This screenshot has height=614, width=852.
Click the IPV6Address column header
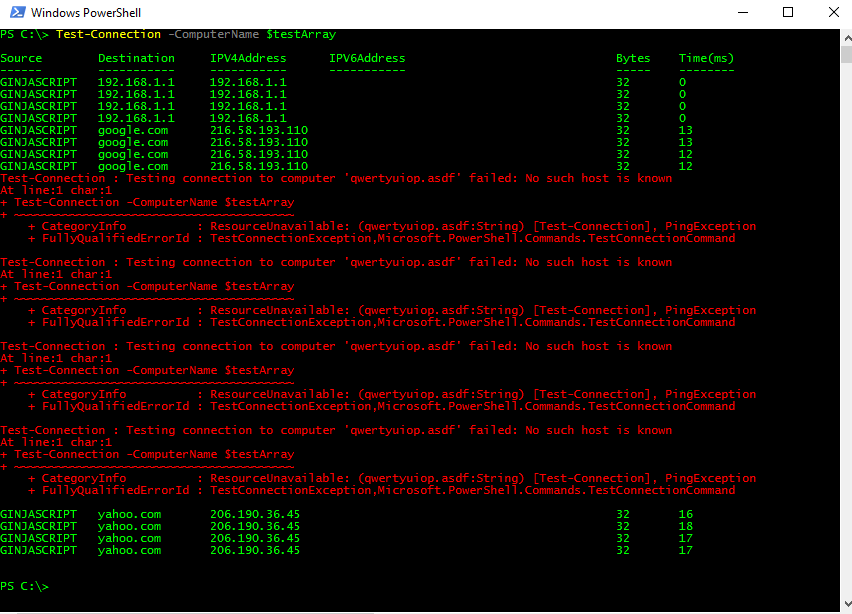[x=367, y=58]
